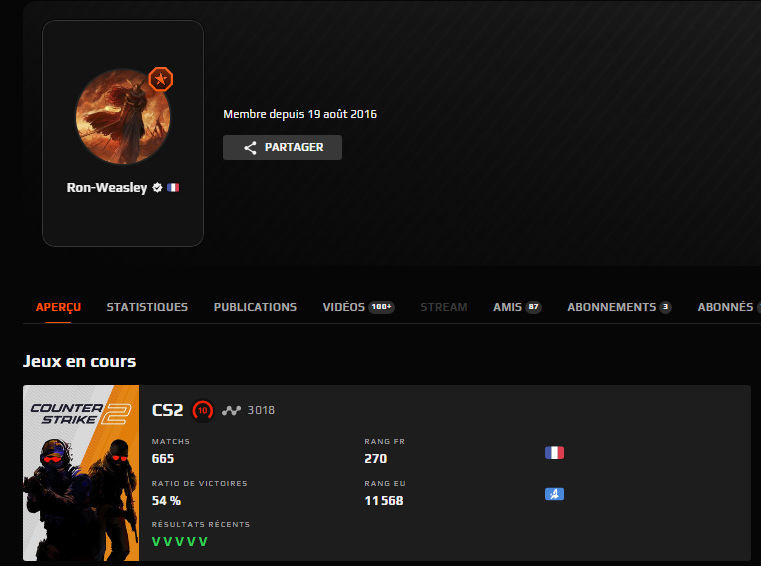Click the 100+ badge on Vidéos
Screen dimensions: 761x566
click(x=381, y=307)
